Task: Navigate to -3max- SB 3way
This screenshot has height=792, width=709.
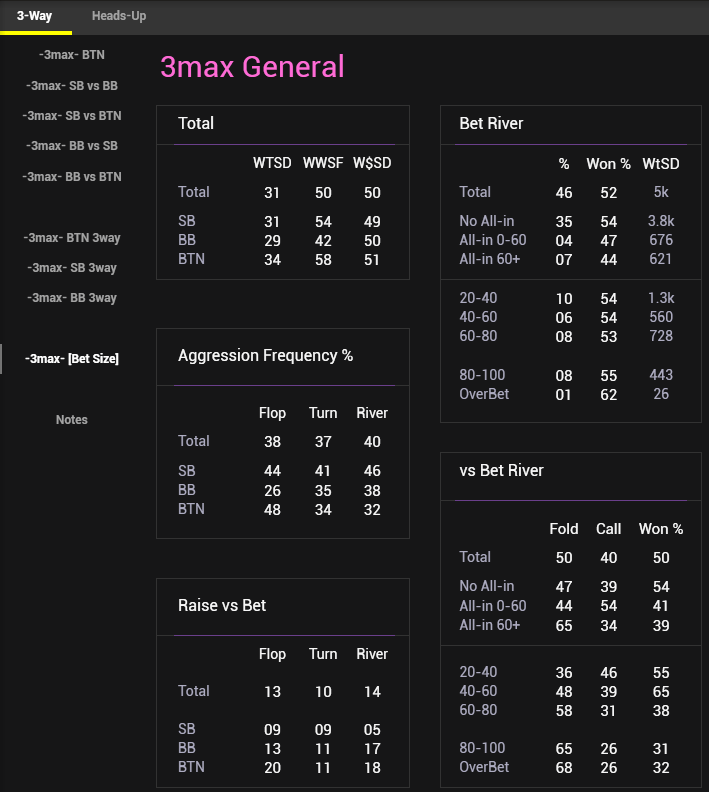Action: click(72, 268)
